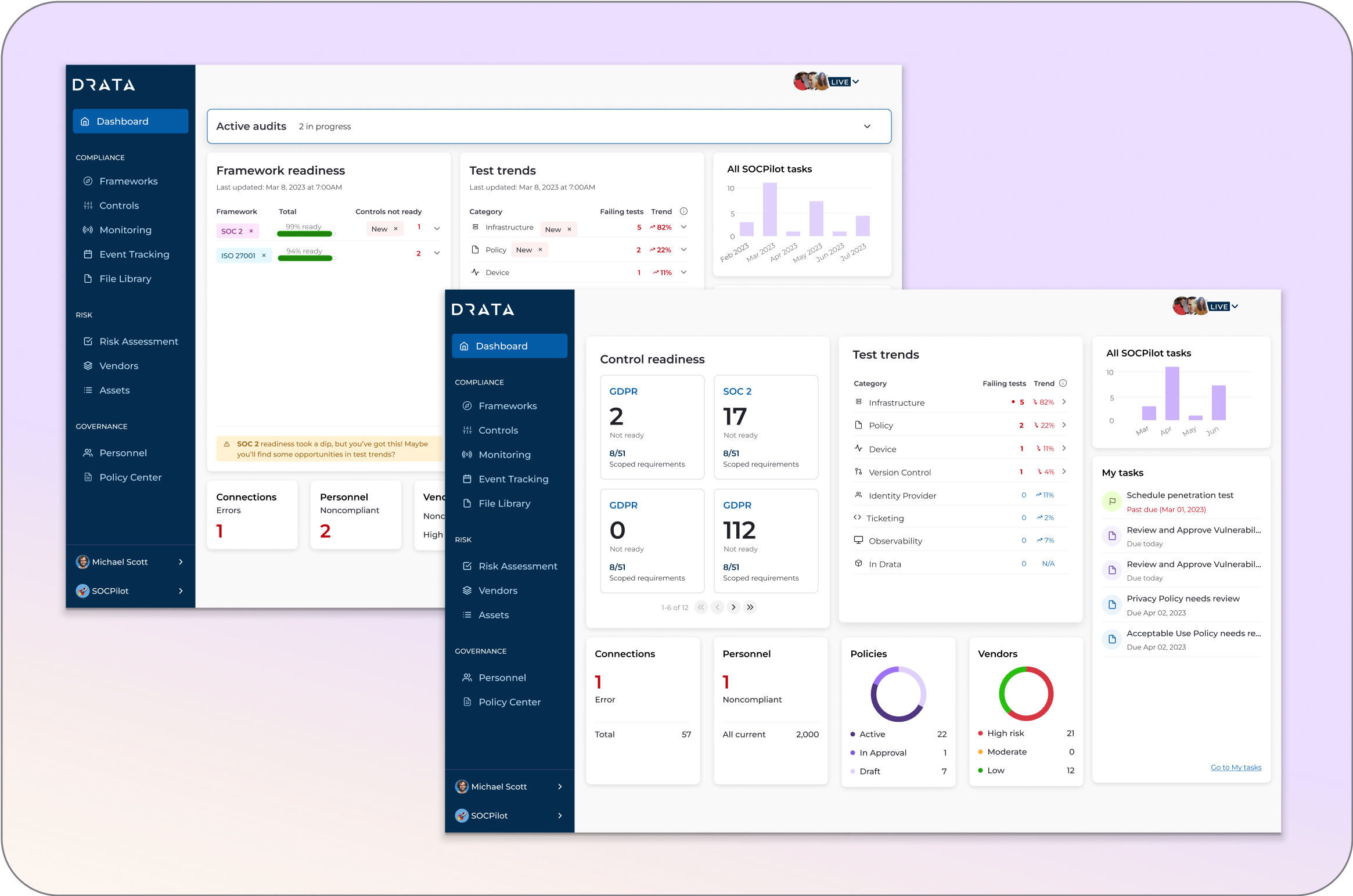Click the Identity Provider category icon
Image resolution: width=1353 pixels, height=896 pixels.
[x=858, y=495]
